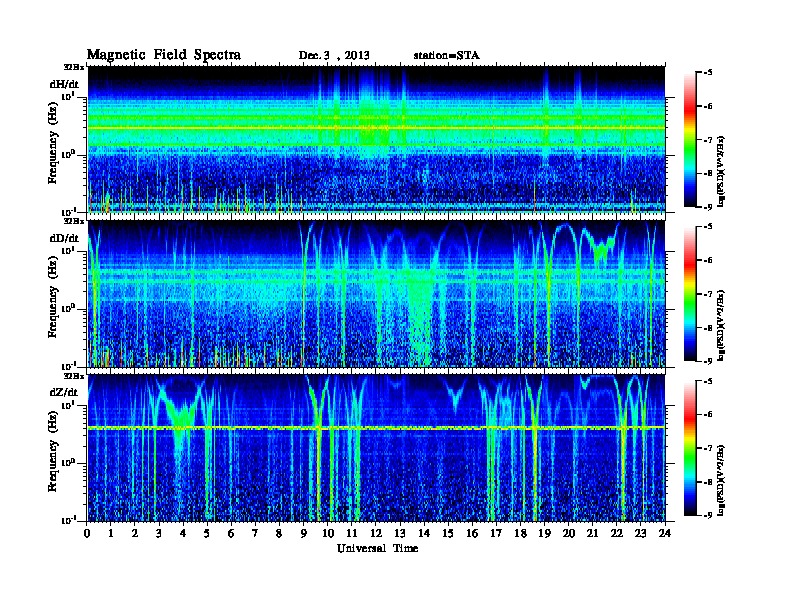Click the '21' hour tick on time axis

coord(592,534)
